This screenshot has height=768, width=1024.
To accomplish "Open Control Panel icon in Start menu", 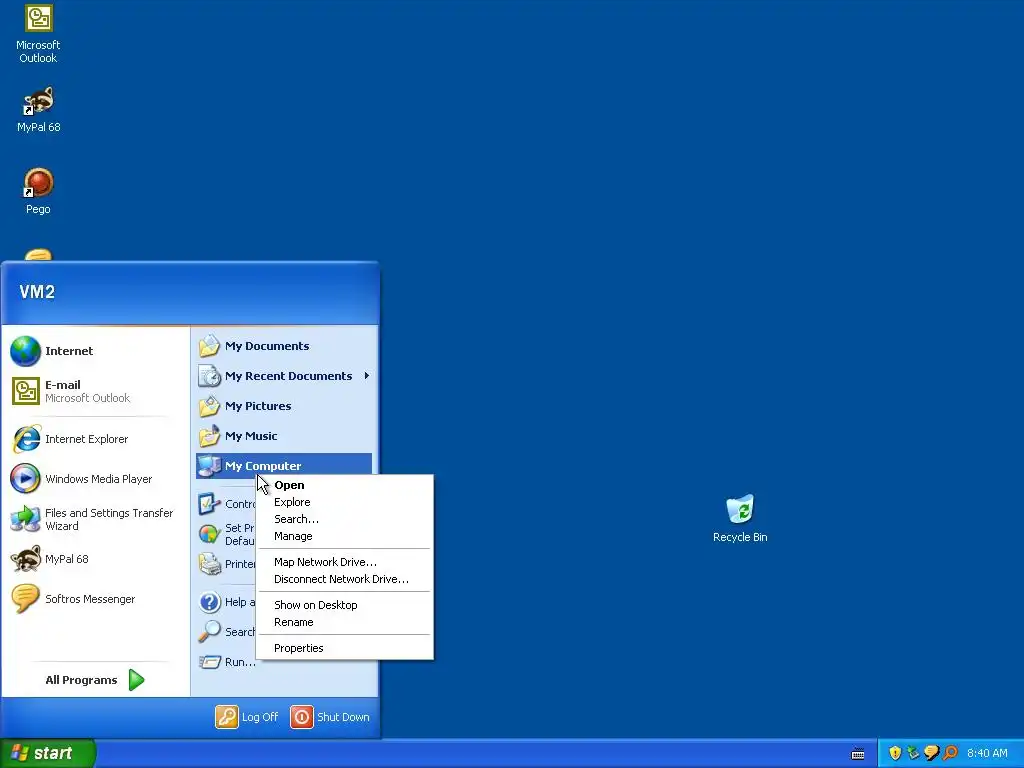I will coord(209,504).
